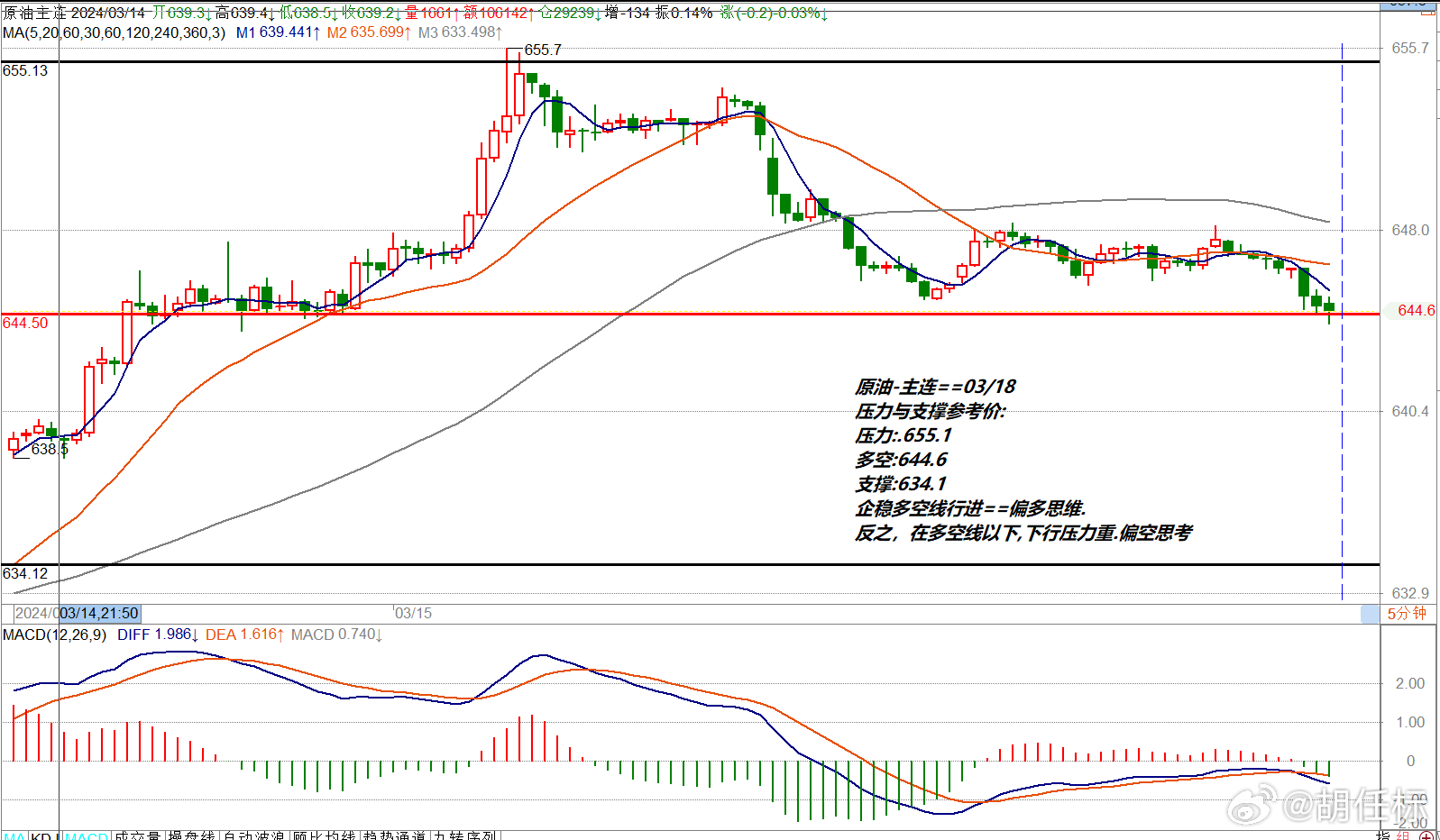1440x840 pixels.
Task: Click the M3 633.498 moving average value
Action: (460, 32)
